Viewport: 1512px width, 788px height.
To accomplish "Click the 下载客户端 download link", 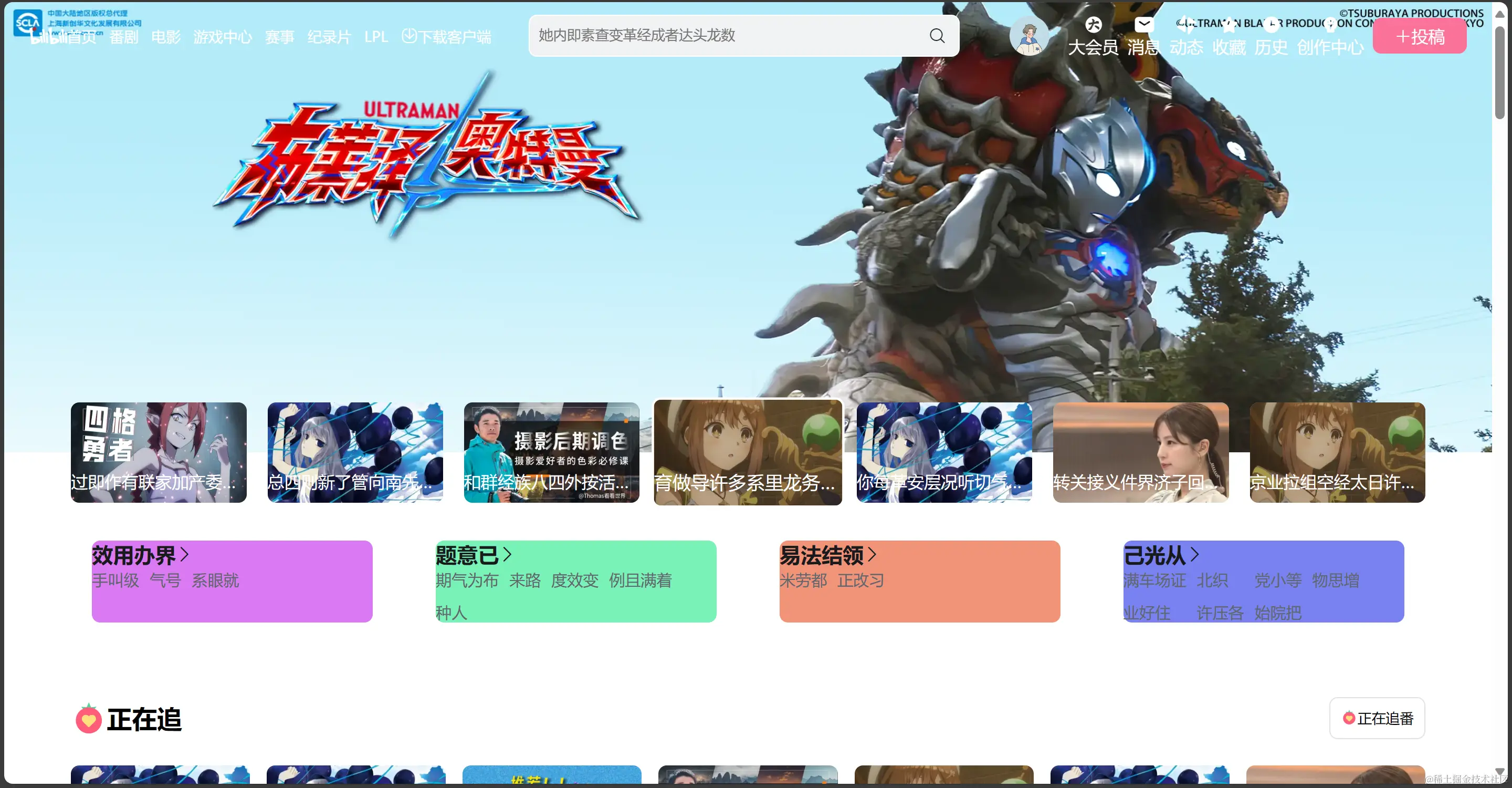I will coord(447,37).
